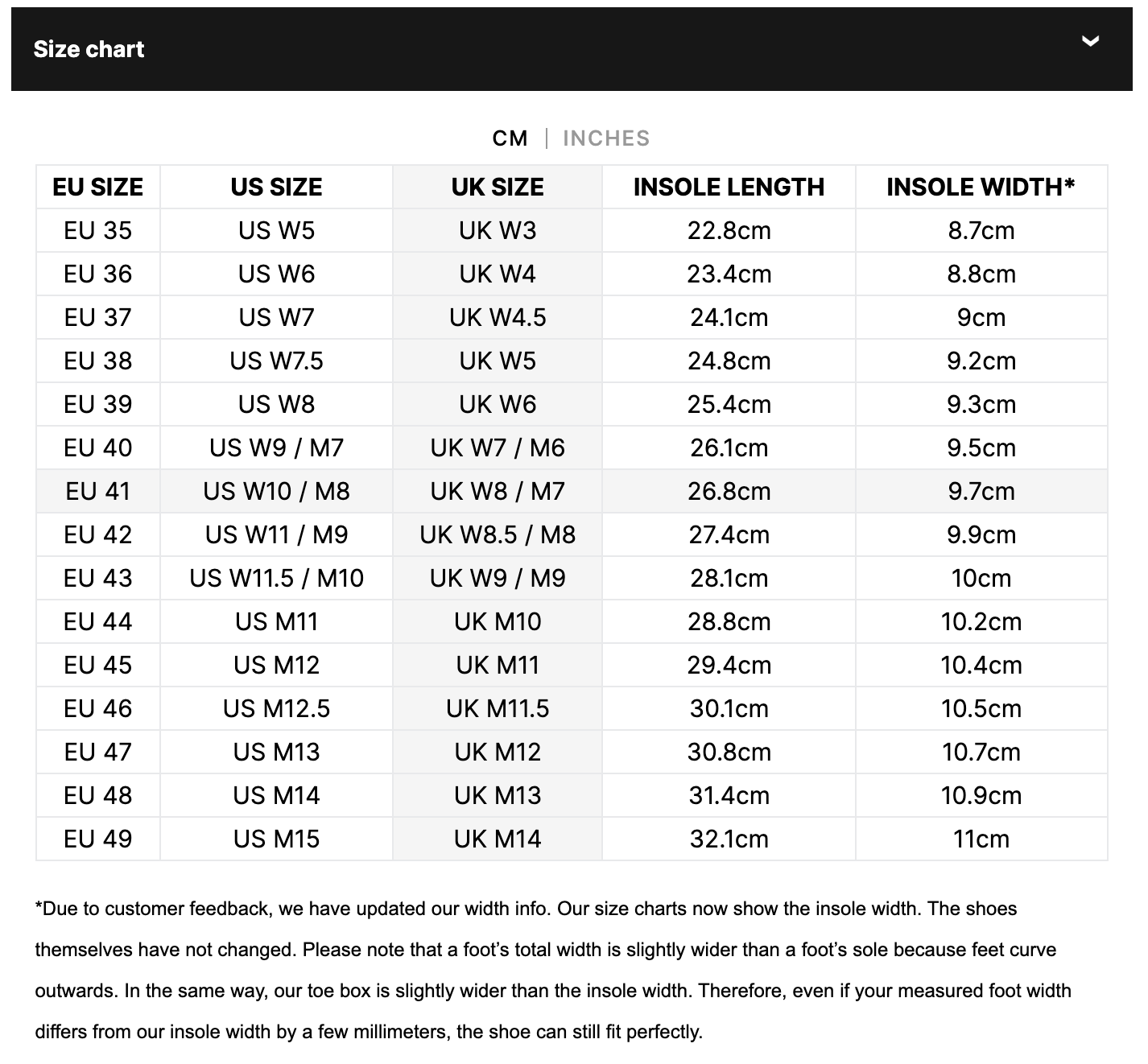Click the Size chart header bar
The height and width of the screenshot is (1064, 1148).
click(x=572, y=49)
